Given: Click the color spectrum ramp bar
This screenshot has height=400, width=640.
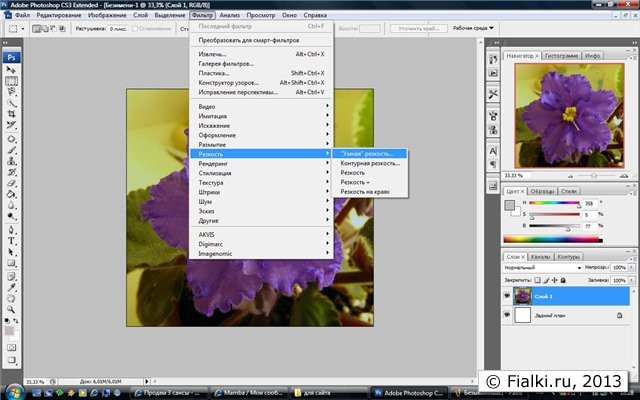Looking at the screenshot, I should pyautogui.click(x=553, y=240).
